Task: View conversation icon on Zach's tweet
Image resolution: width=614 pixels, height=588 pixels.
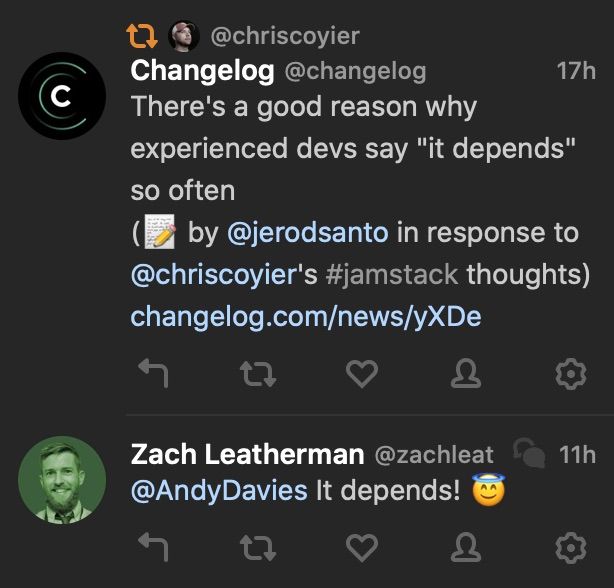Action: 527,455
